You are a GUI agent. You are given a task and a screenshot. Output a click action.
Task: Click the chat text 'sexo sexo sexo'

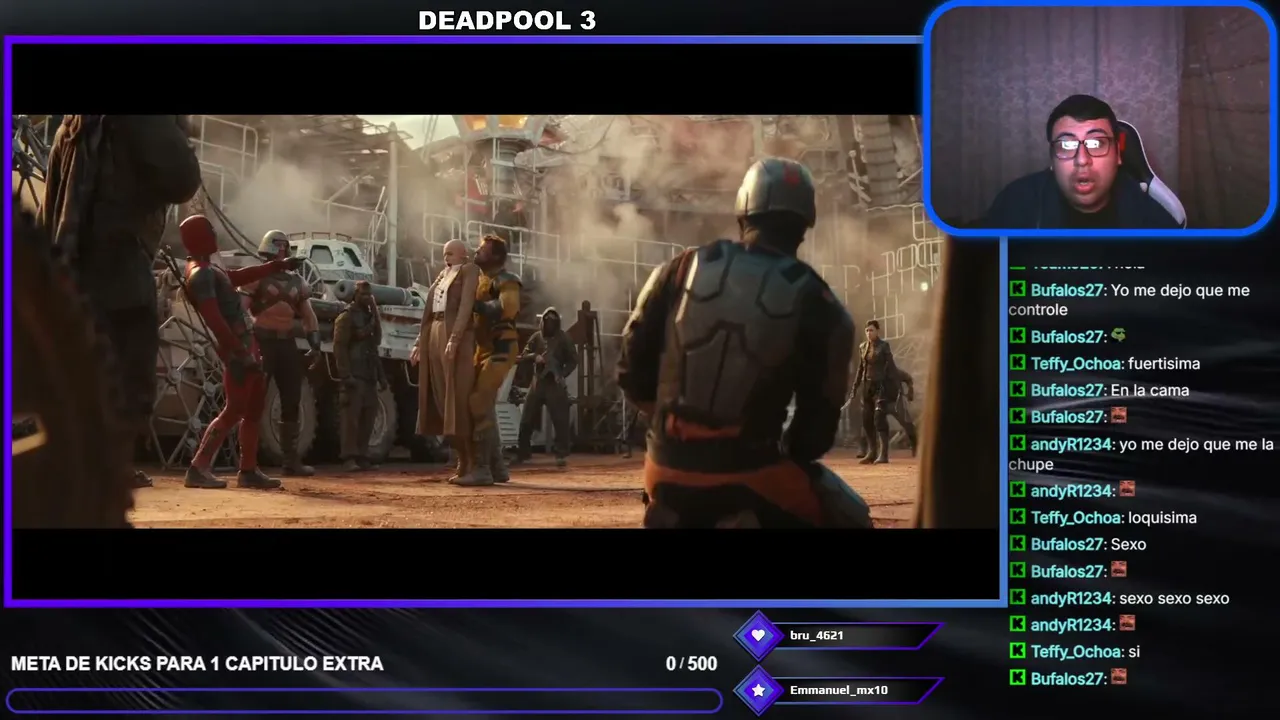[x=1174, y=598]
